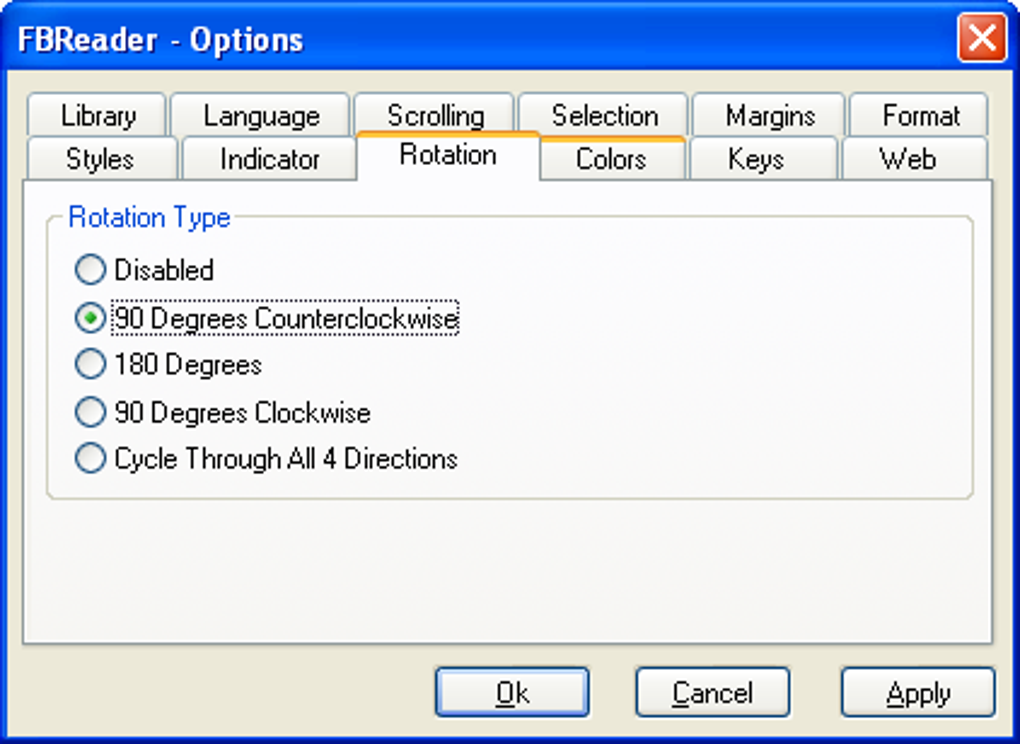Switch to the Colors tab
Viewport: 1020px width, 744px height.
(611, 159)
